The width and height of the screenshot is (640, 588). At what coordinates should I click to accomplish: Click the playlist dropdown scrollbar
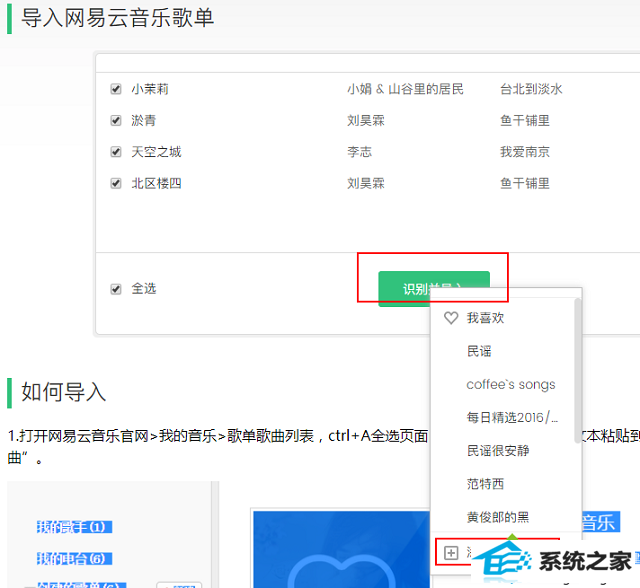(x=577, y=371)
